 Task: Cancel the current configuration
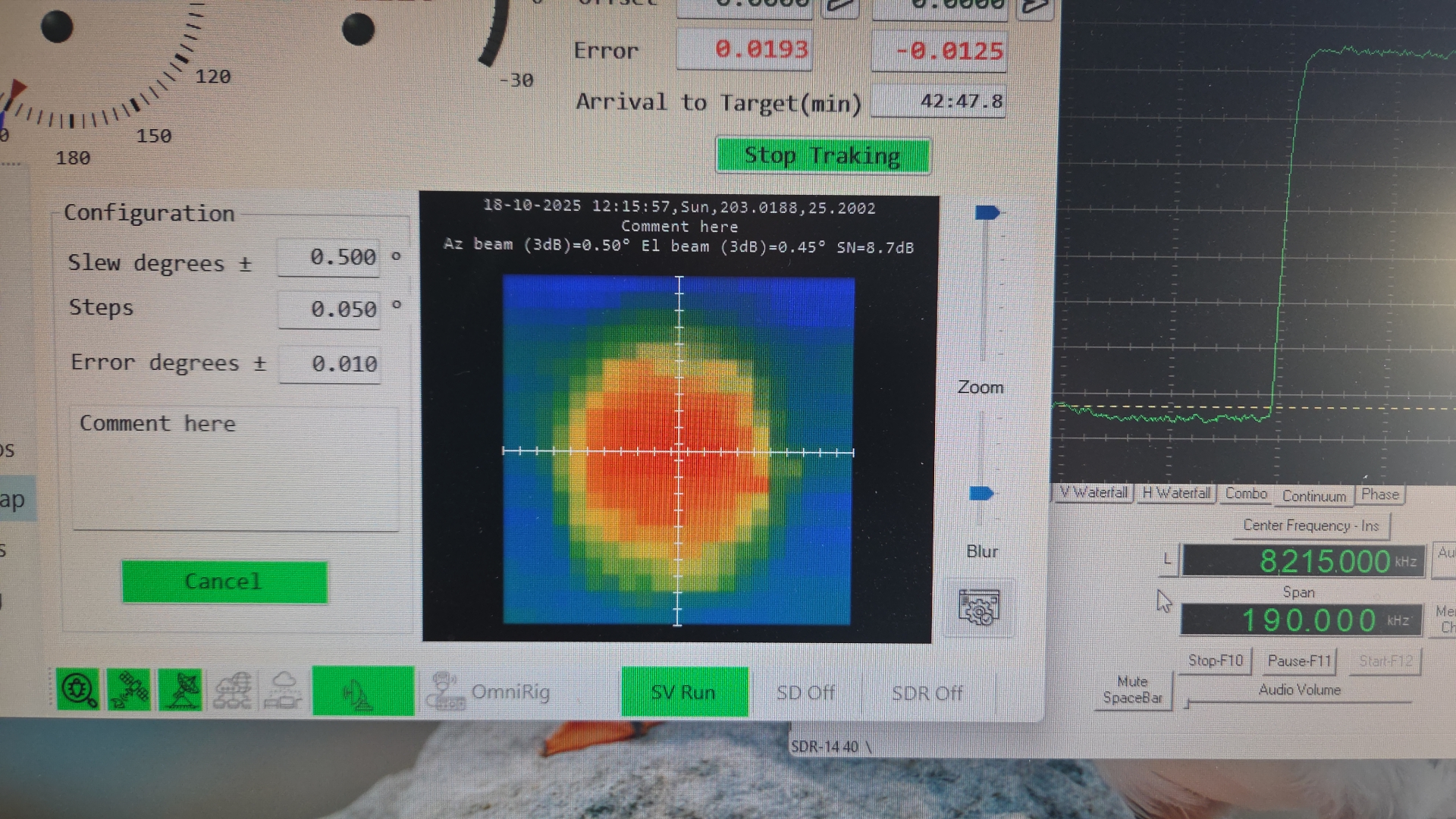point(224,582)
